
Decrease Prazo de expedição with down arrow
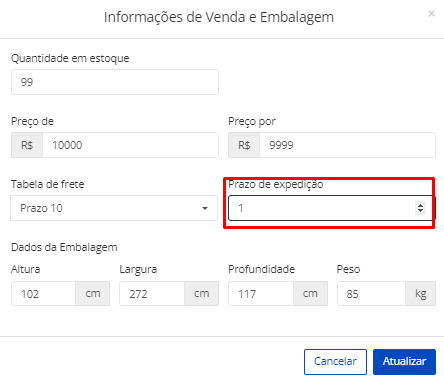pyautogui.click(x=420, y=211)
